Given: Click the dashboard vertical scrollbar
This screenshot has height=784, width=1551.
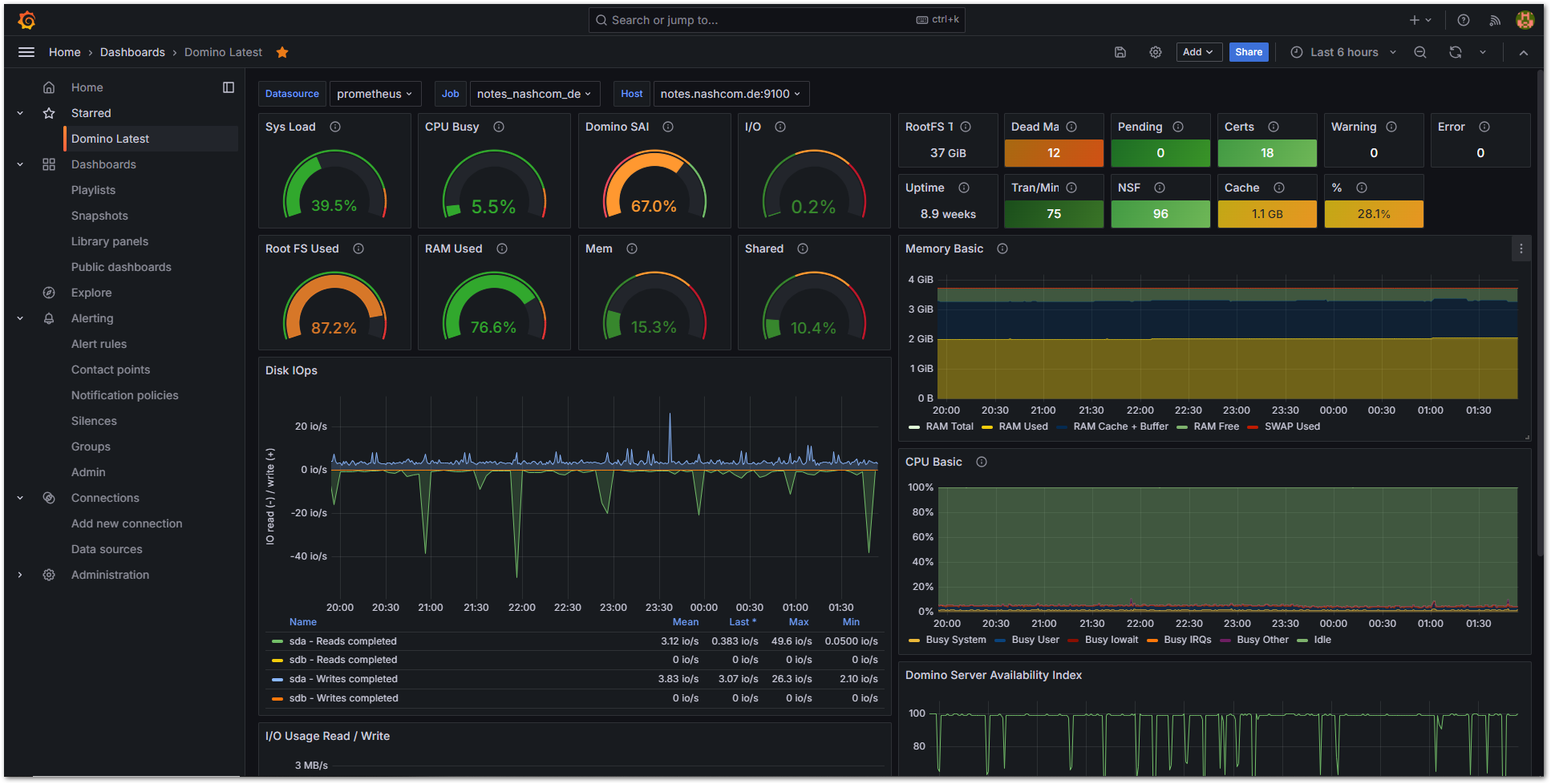Looking at the screenshot, I should pos(1541,313).
